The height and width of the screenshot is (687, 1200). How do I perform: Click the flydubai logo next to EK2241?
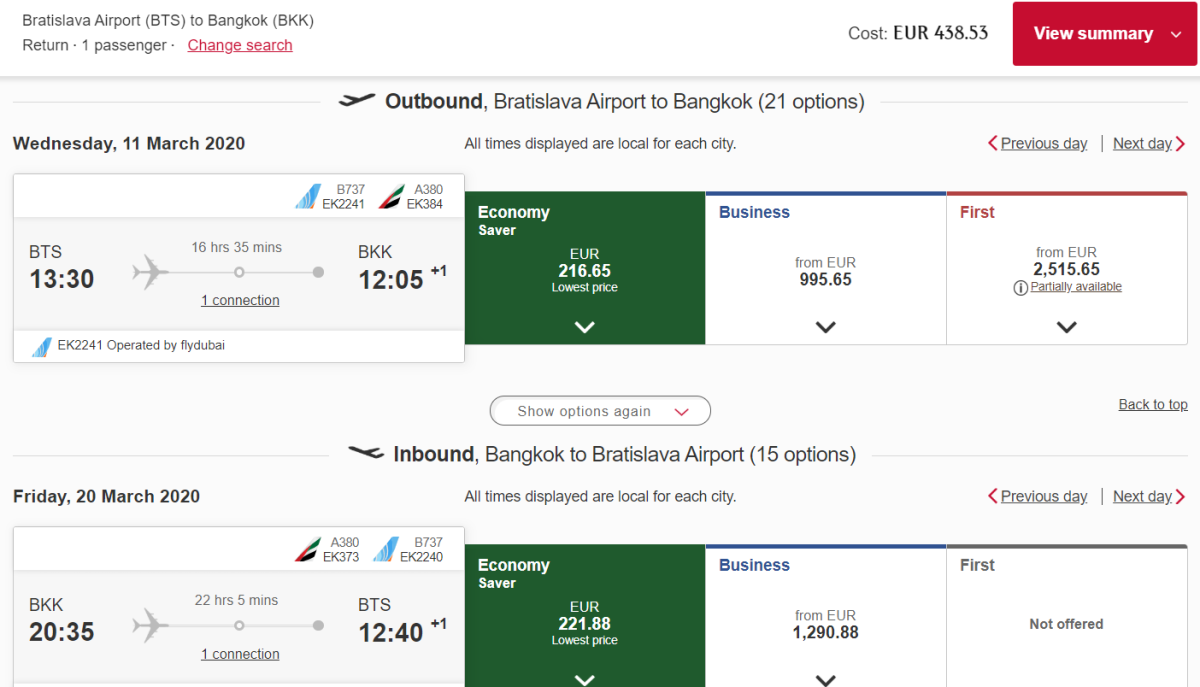tap(307, 197)
